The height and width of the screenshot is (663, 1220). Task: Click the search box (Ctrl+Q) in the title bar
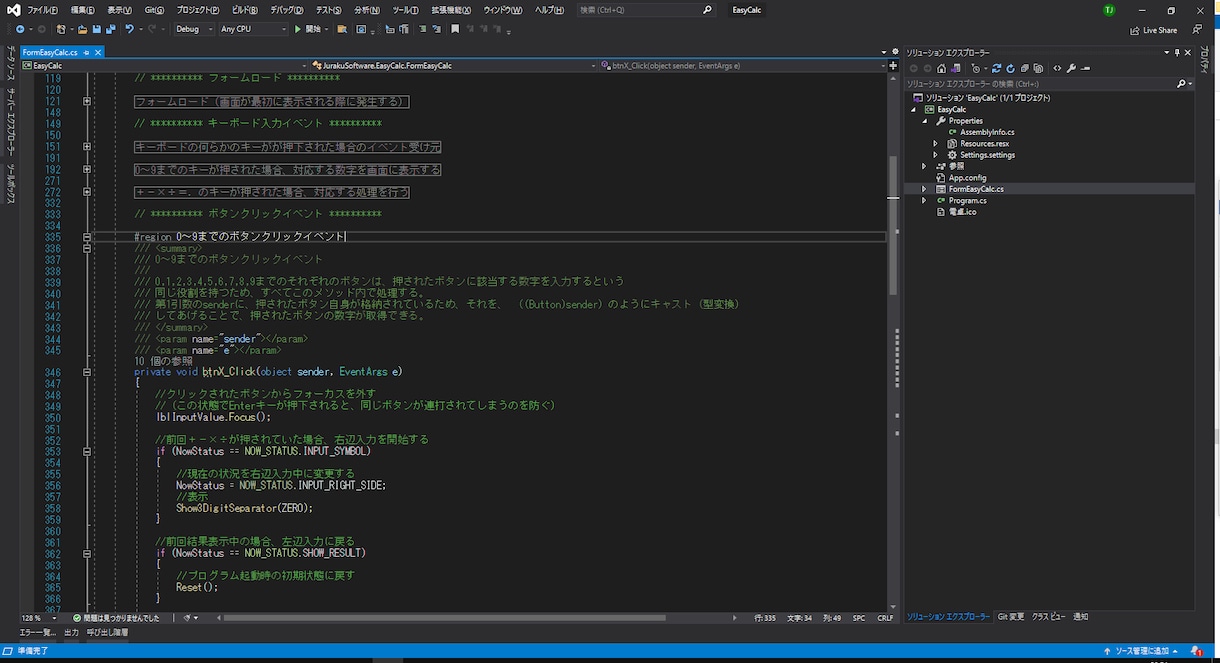click(646, 10)
